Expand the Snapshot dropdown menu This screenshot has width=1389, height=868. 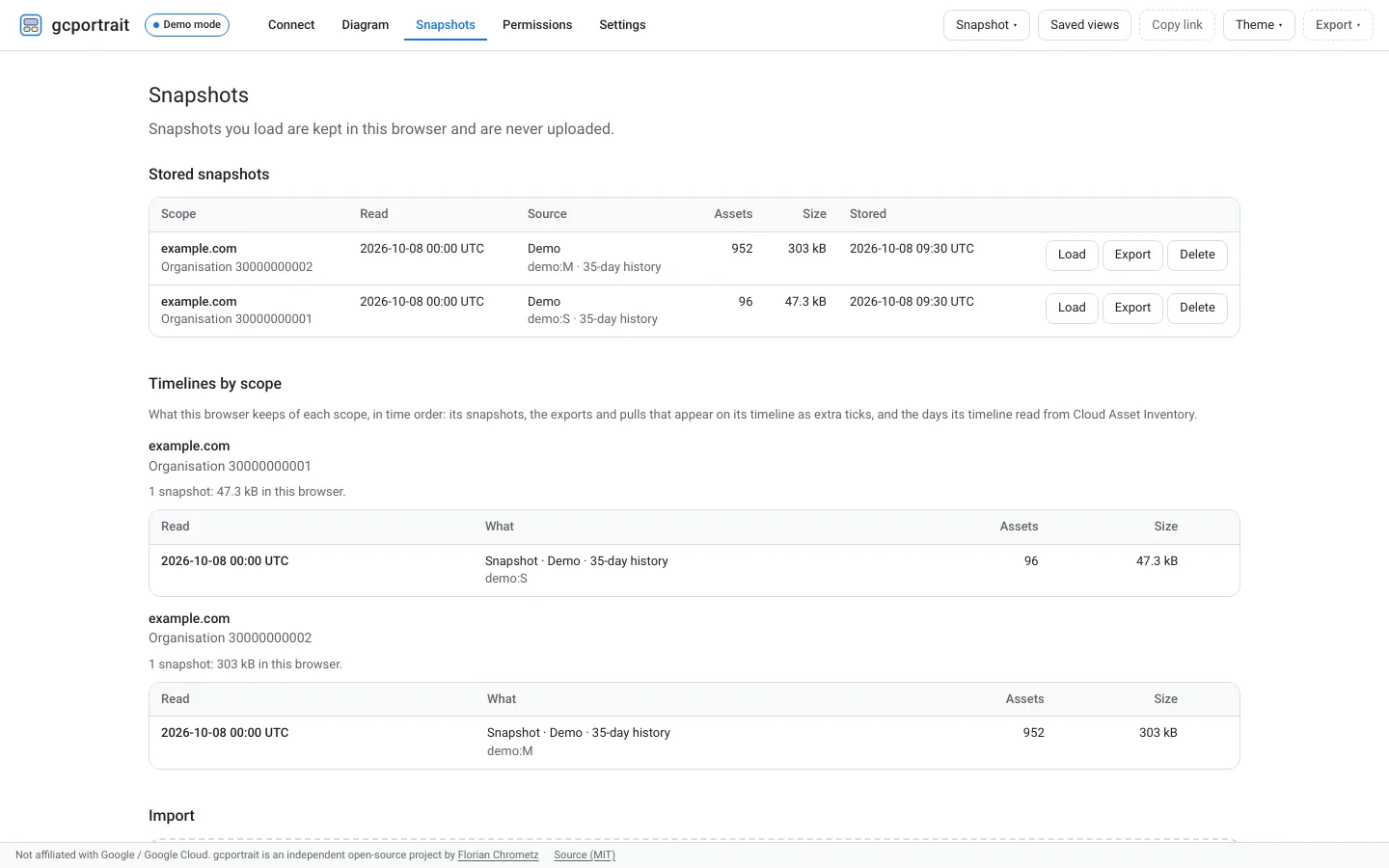click(987, 25)
